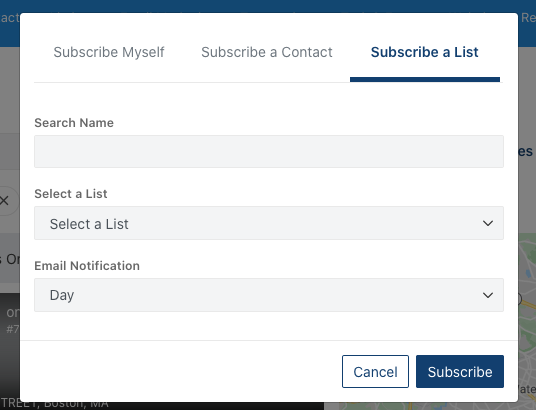Image resolution: width=536 pixels, height=410 pixels.
Task: Focus the Search Name text field
Action: [x=269, y=151]
